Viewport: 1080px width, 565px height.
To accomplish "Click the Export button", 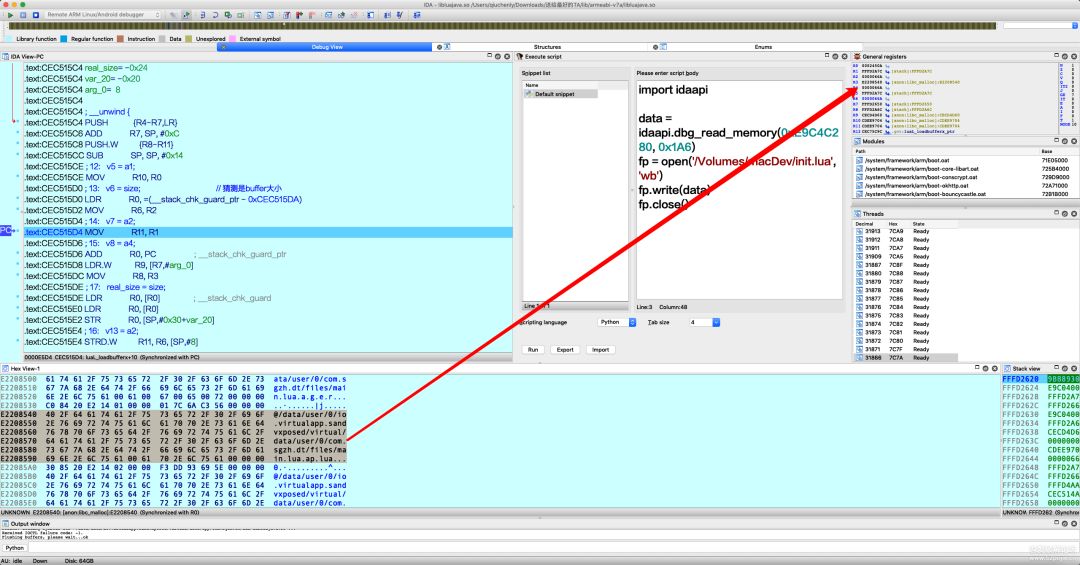I will tap(565, 350).
